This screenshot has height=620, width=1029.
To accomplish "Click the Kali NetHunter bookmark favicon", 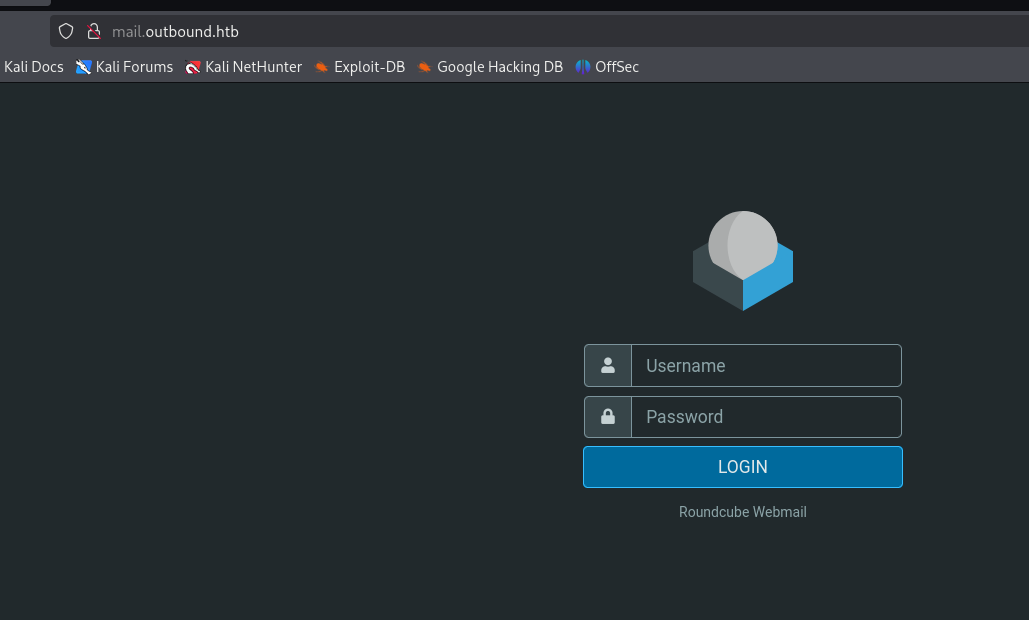I will coord(193,67).
